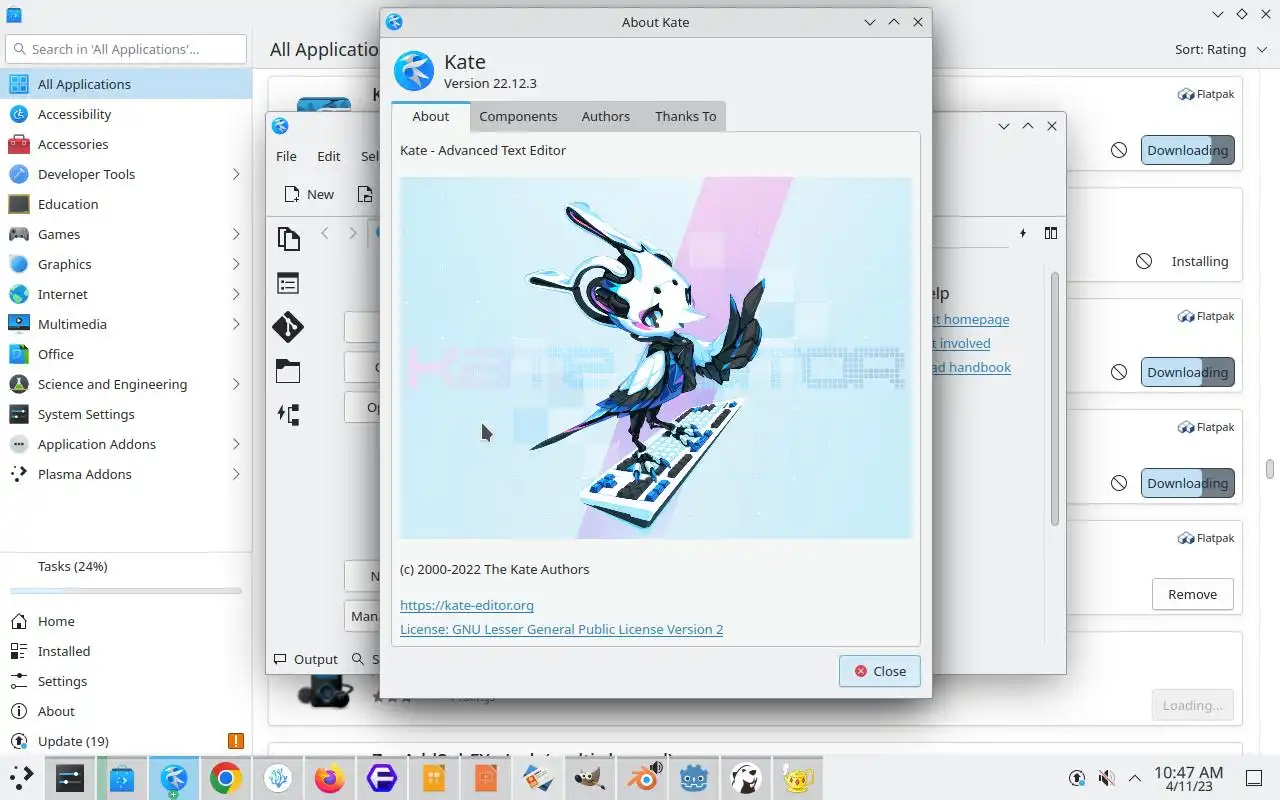Viewport: 1280px width, 800px height.
Task: Click the Kate logo in the About header
Action: coord(414,71)
